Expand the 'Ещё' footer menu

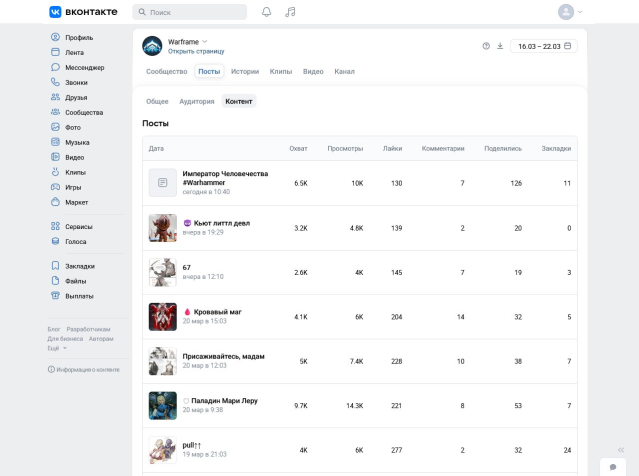coord(57,348)
